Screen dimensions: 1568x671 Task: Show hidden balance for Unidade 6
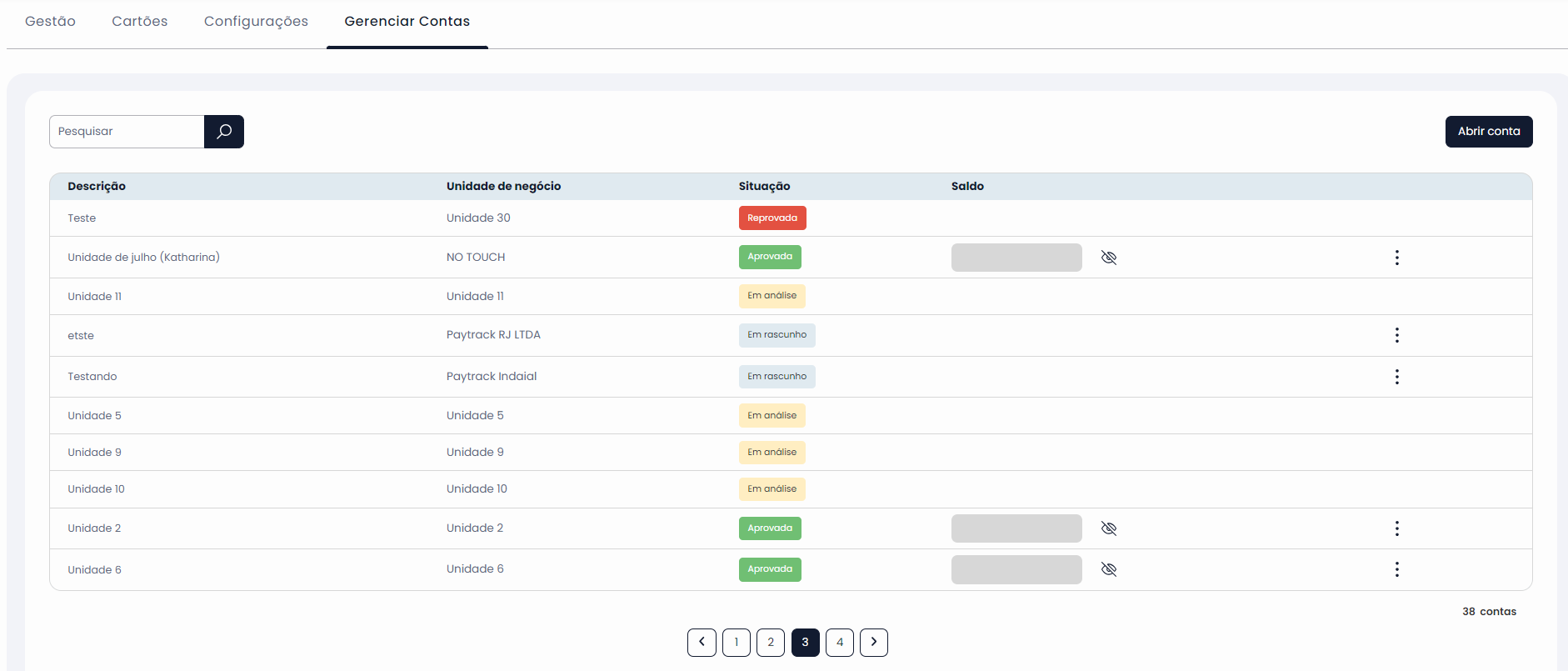tap(1109, 569)
